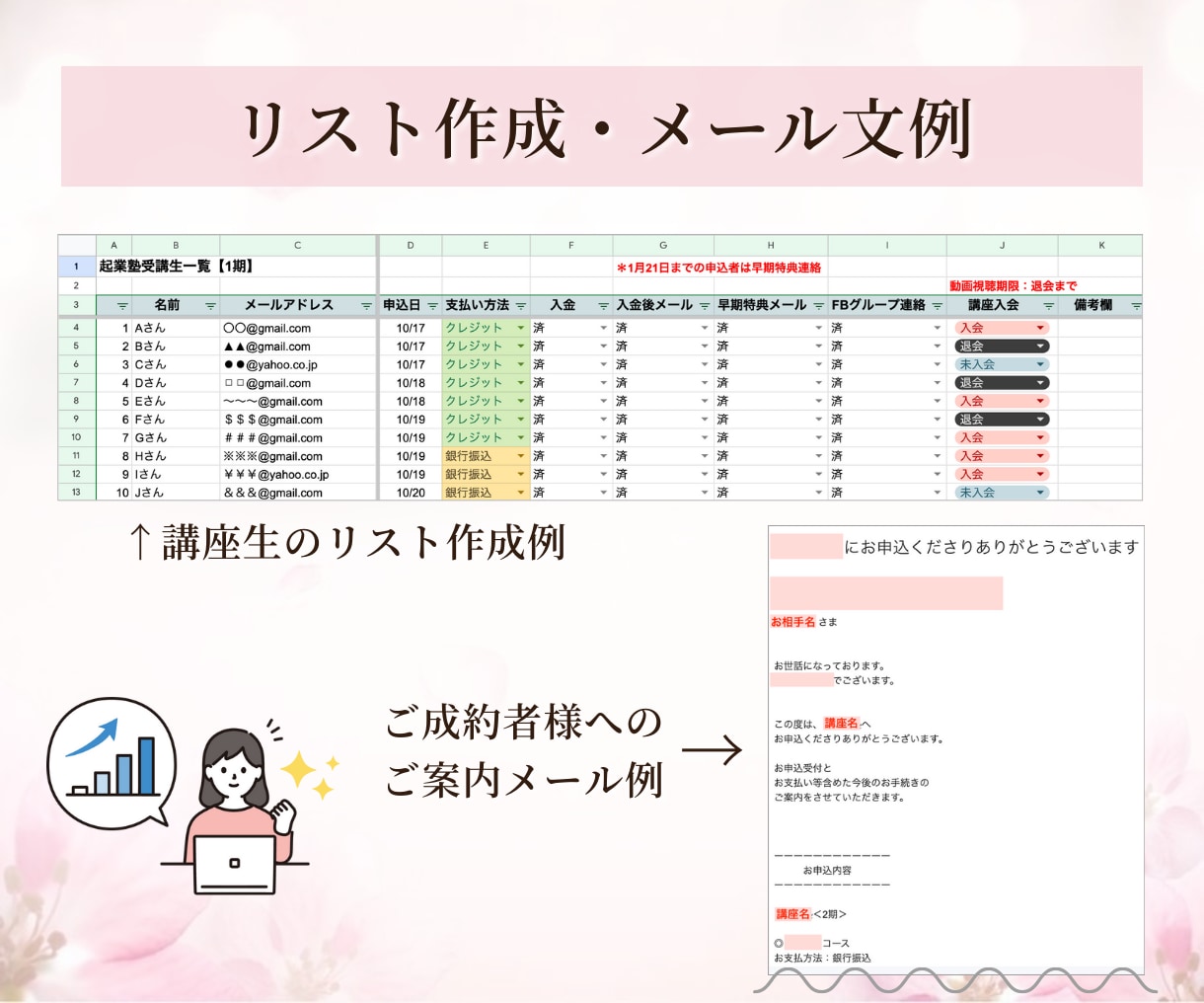Open the filter icon on 入金後メール header
1204x1003 pixels.
(x=705, y=306)
